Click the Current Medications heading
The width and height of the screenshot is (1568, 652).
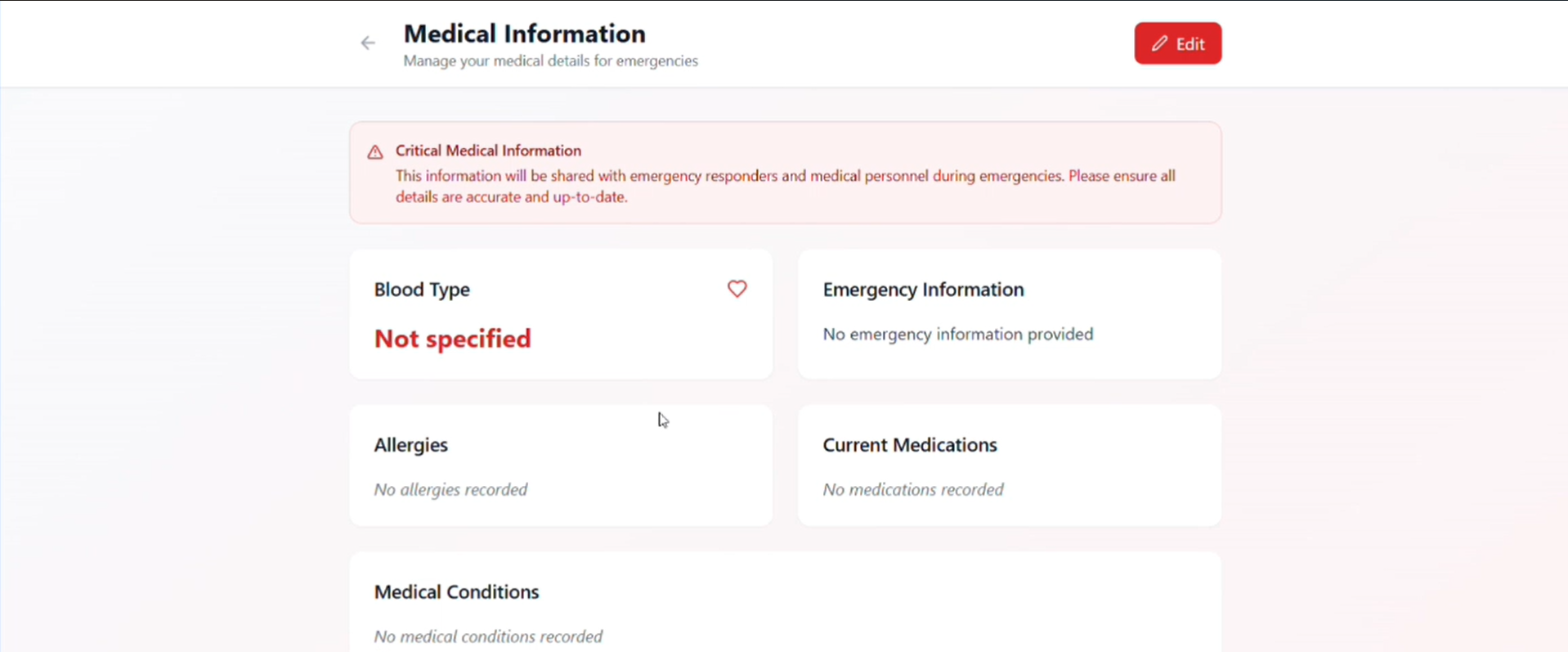pyautogui.click(x=909, y=445)
